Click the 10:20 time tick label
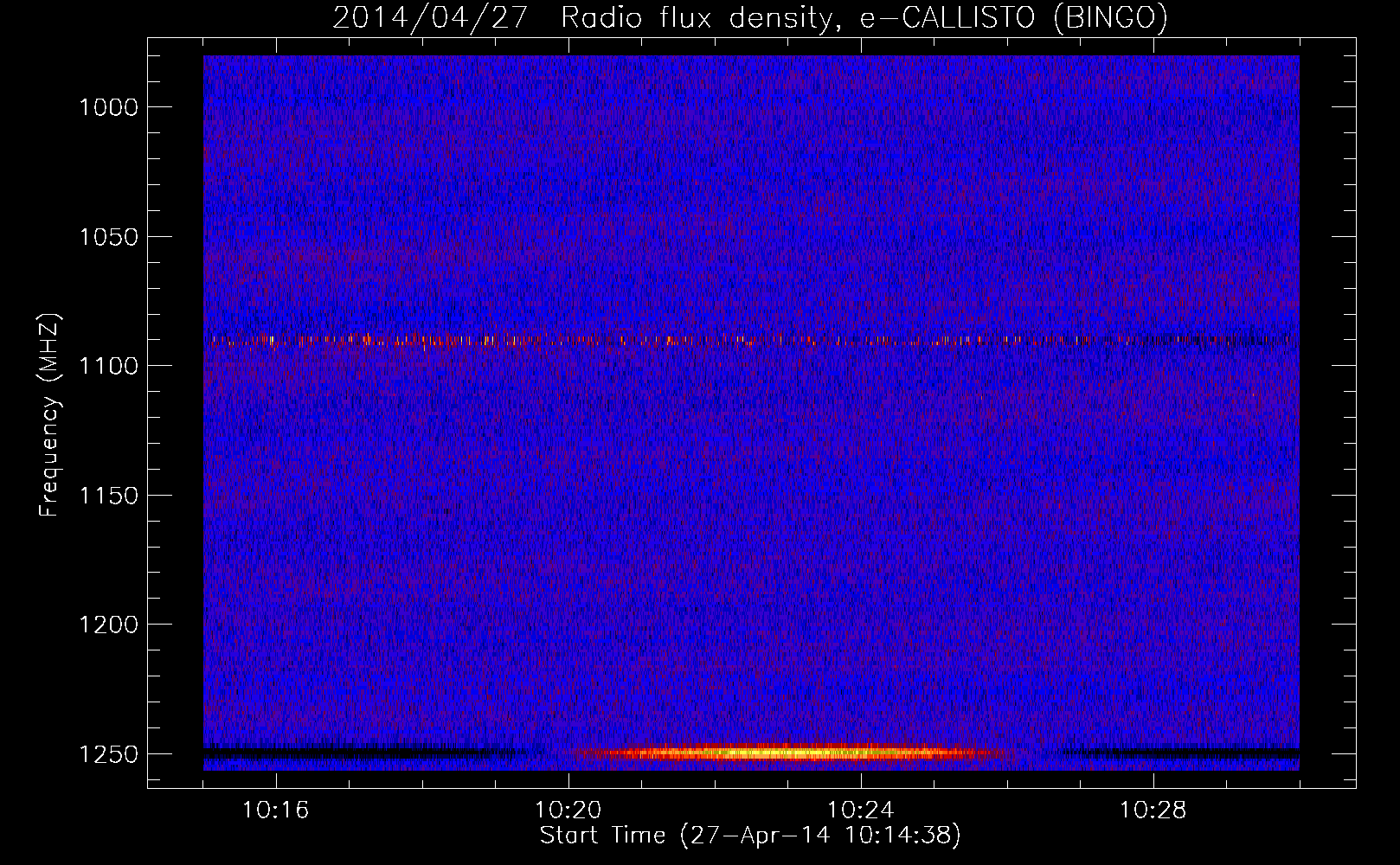 (x=568, y=811)
